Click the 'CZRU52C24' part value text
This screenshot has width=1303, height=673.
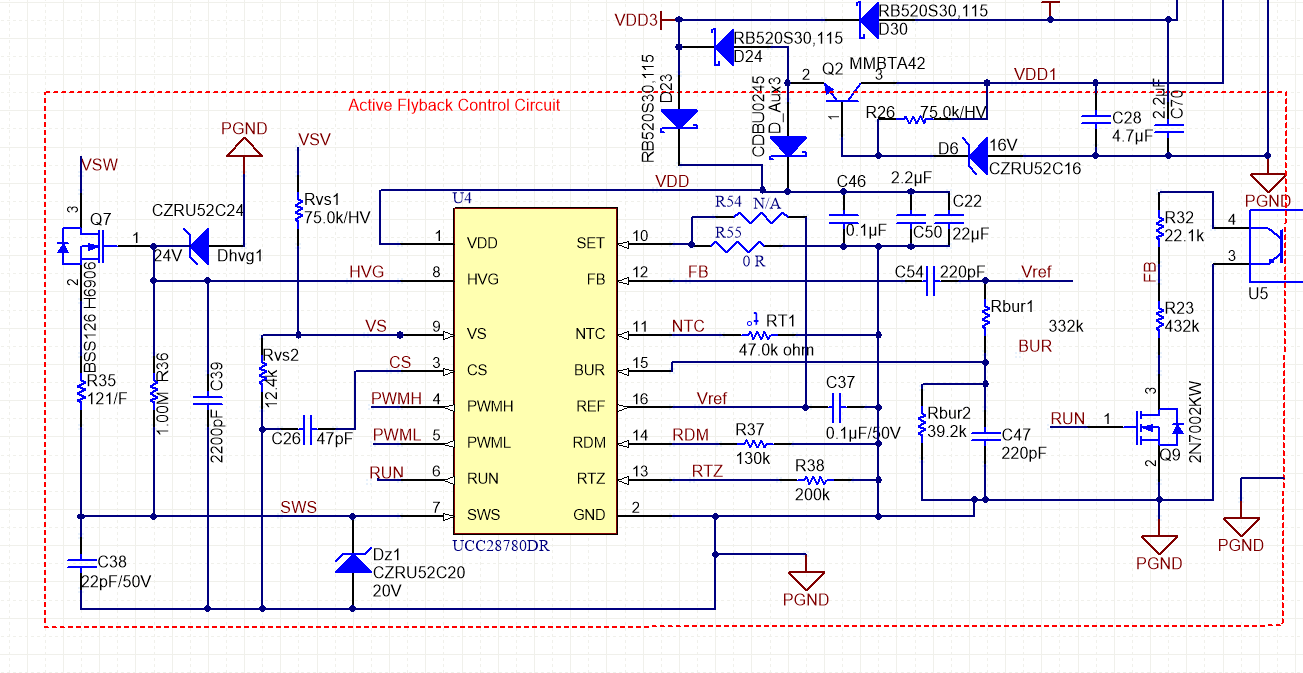(197, 211)
